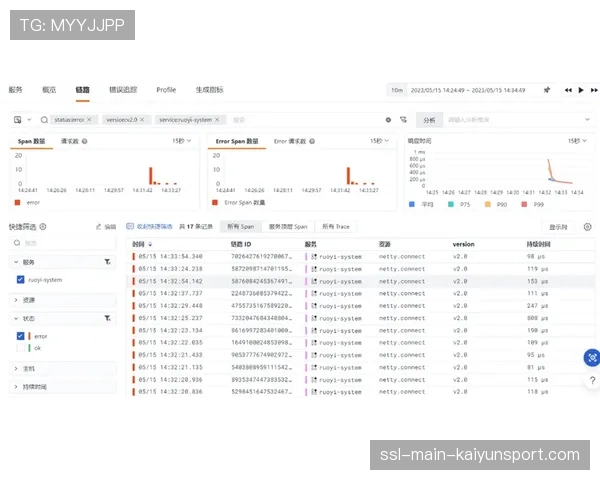The image size is (600, 480).
Task: Uncheck the error status checkbox
Action: (x=21, y=336)
